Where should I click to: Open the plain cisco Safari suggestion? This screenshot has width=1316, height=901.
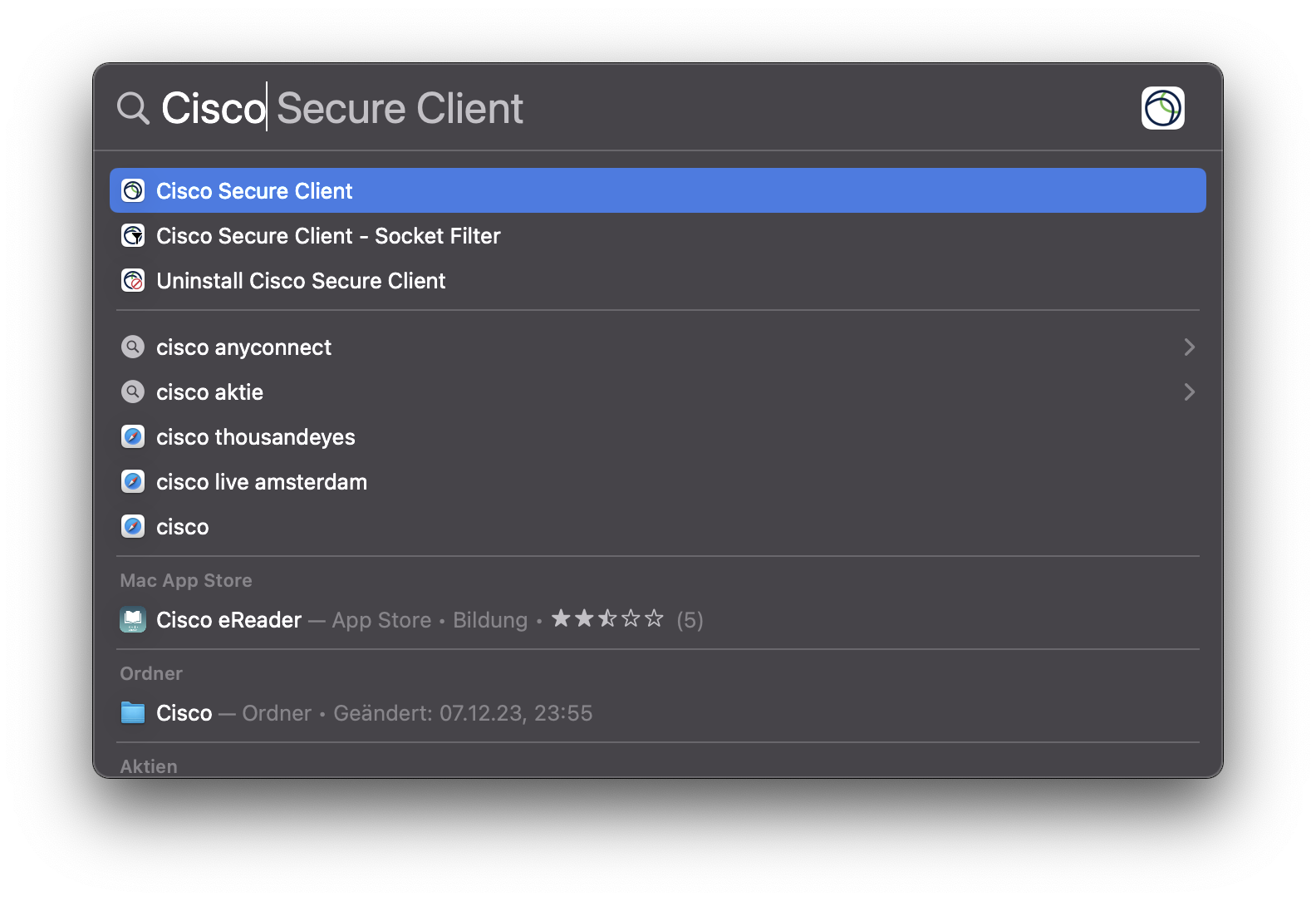pyautogui.click(x=183, y=527)
